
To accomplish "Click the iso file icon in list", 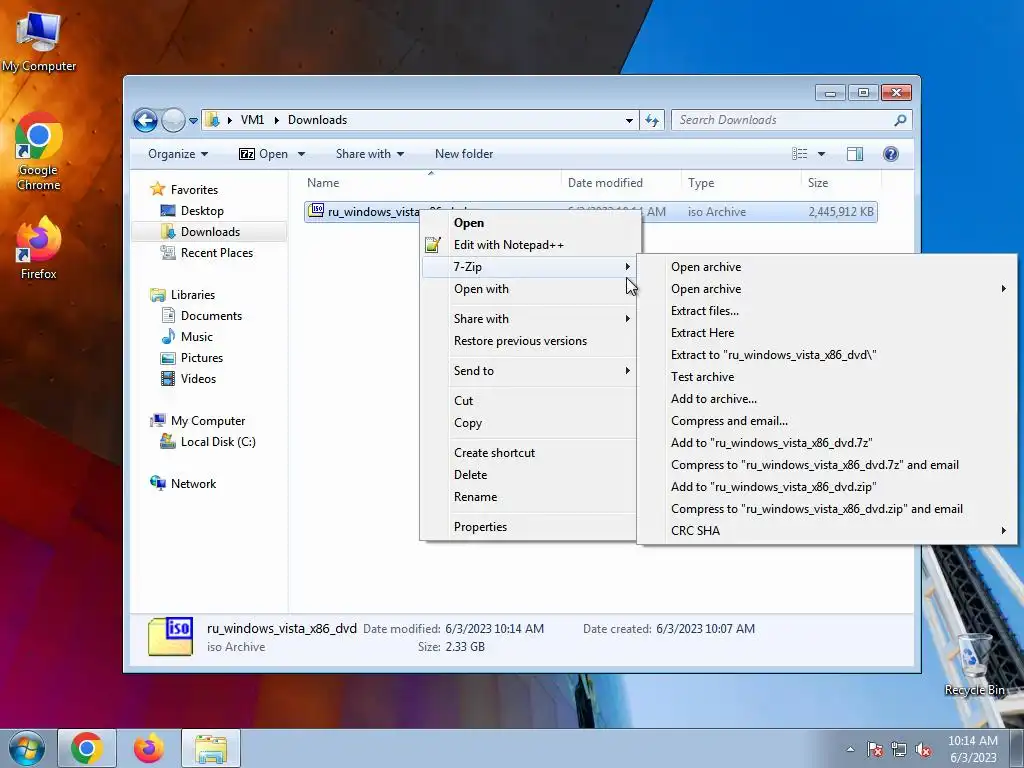I will click(x=316, y=210).
